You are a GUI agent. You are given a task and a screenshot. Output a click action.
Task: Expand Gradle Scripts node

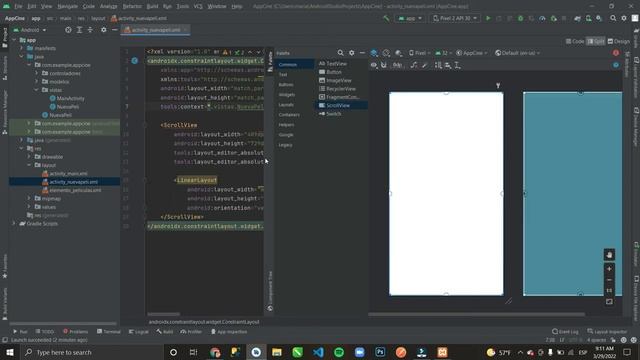(x=14, y=224)
